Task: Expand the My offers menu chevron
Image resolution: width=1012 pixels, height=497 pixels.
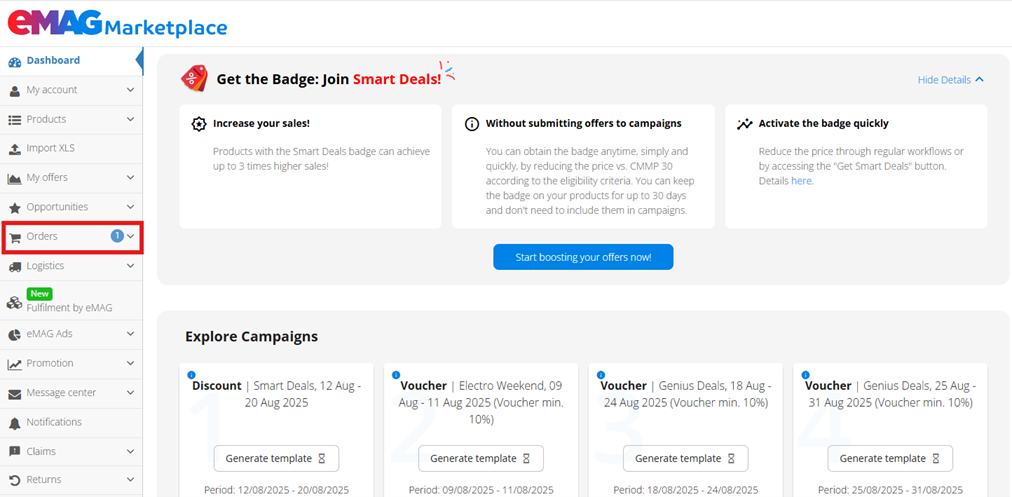Action: pos(130,178)
